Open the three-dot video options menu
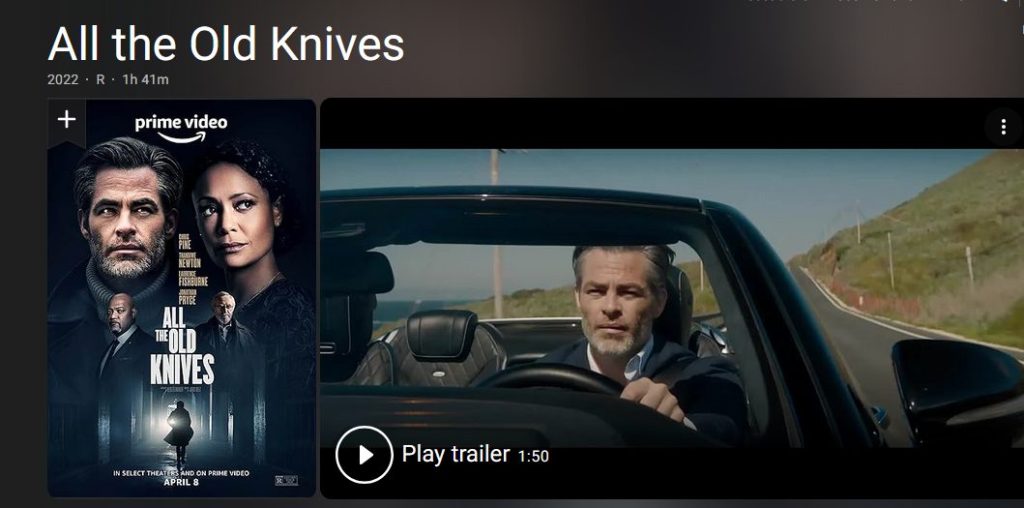Screen dimensions: 1024x508 (1003, 127)
